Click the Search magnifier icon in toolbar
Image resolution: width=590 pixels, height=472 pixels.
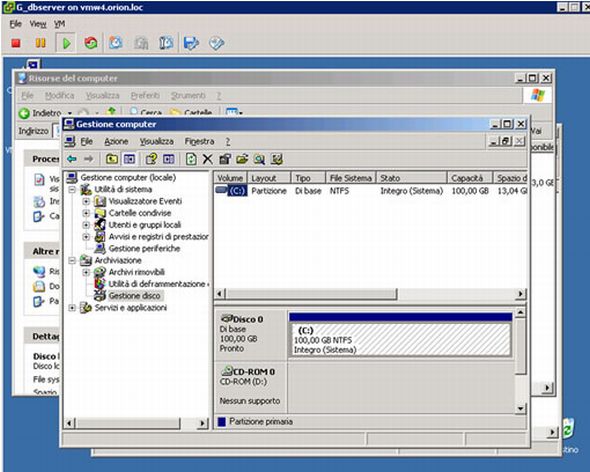pos(259,159)
